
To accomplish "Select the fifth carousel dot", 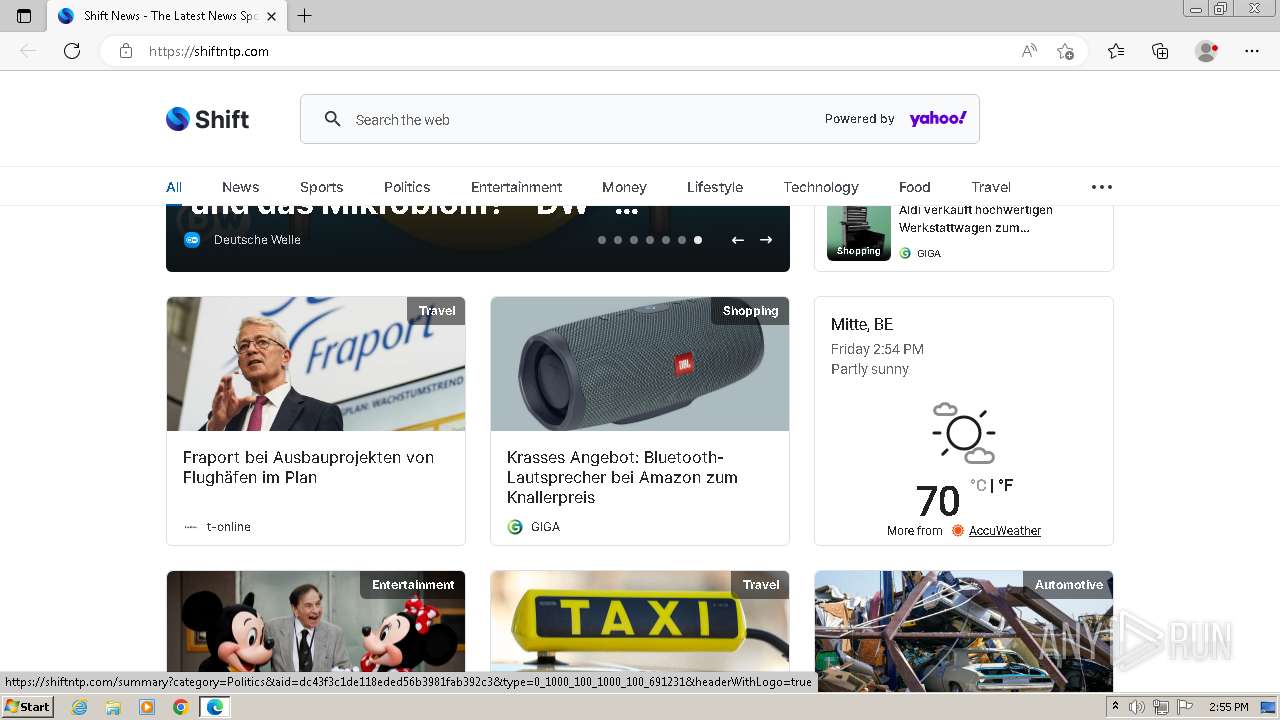I will point(666,240).
